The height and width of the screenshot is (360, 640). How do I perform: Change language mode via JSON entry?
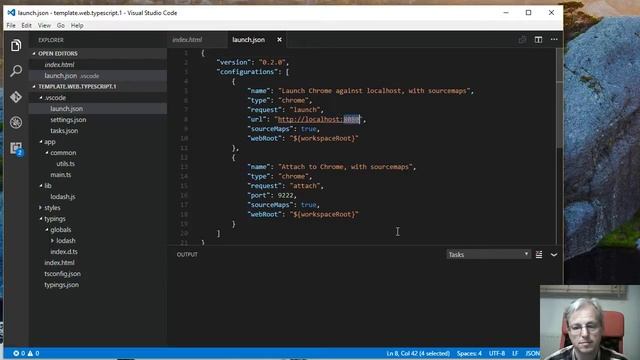[x=533, y=353]
